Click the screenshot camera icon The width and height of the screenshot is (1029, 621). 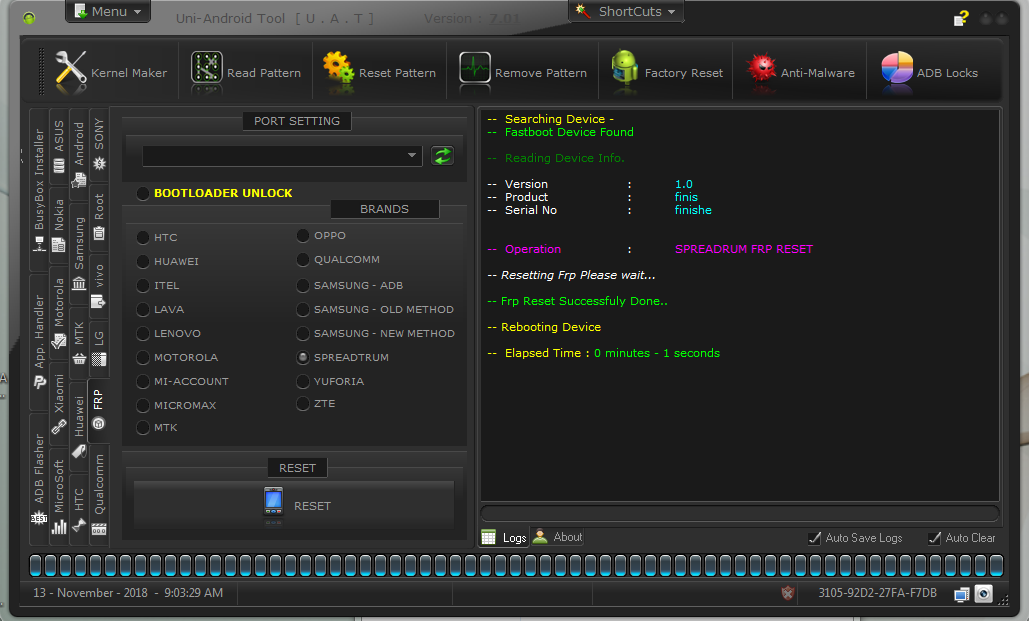[983, 593]
